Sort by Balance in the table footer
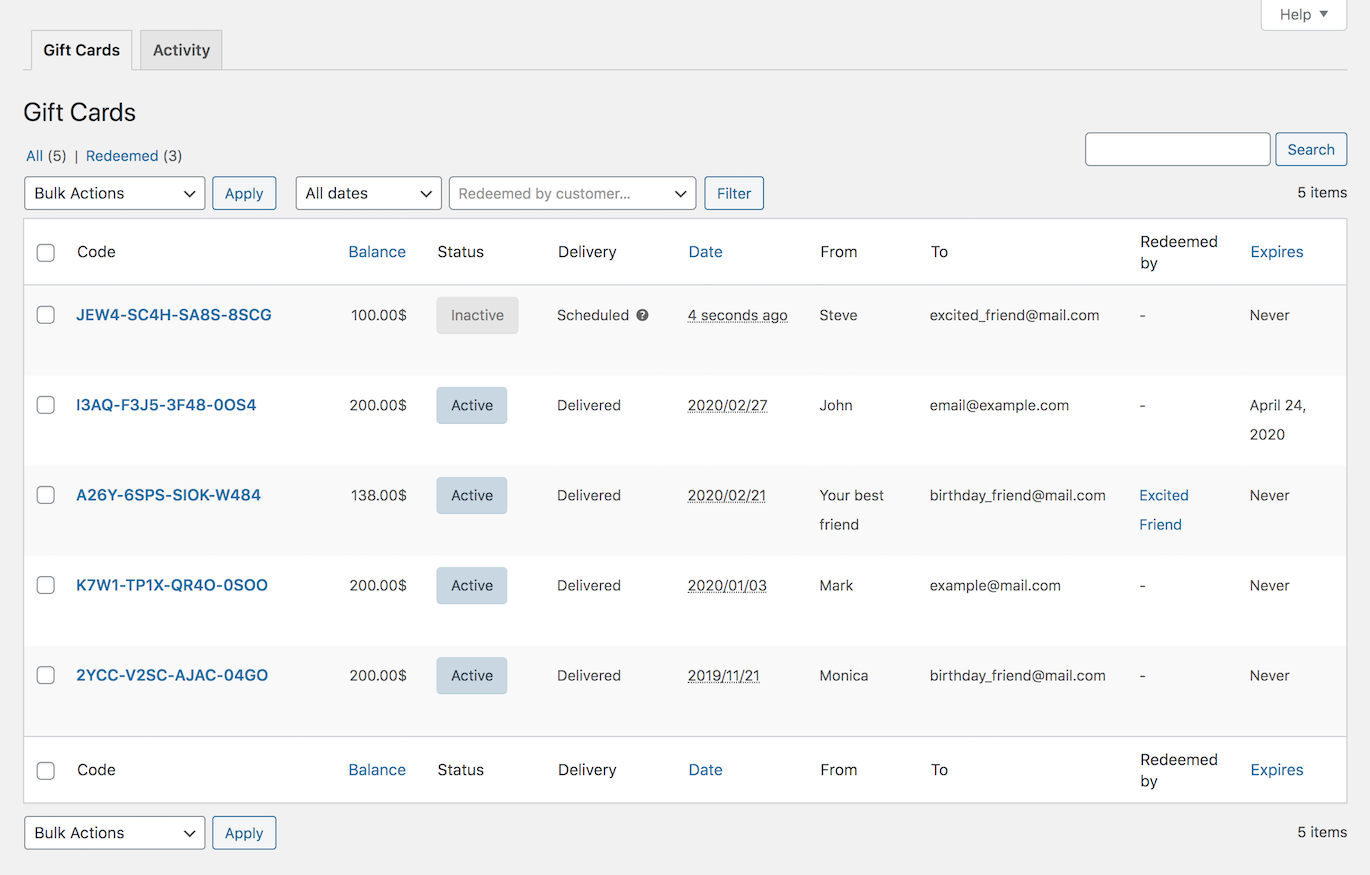 click(377, 770)
